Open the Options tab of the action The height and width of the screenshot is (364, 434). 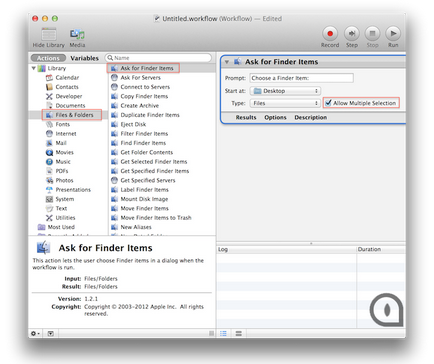[275, 117]
